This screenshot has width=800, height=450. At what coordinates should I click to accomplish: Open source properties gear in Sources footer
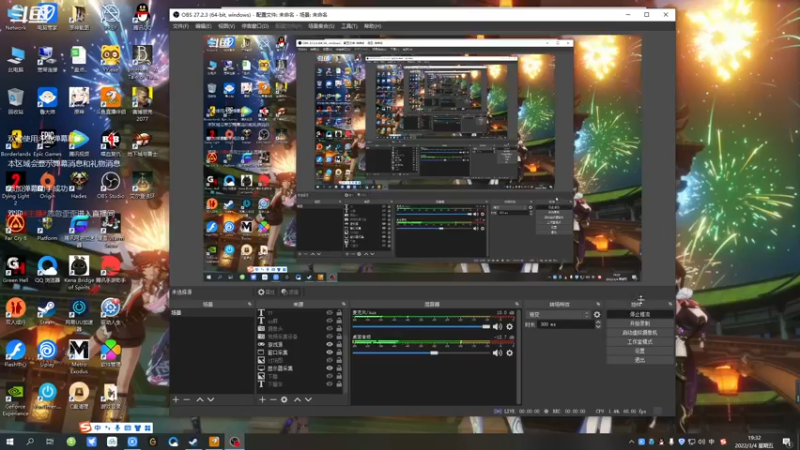coord(284,399)
